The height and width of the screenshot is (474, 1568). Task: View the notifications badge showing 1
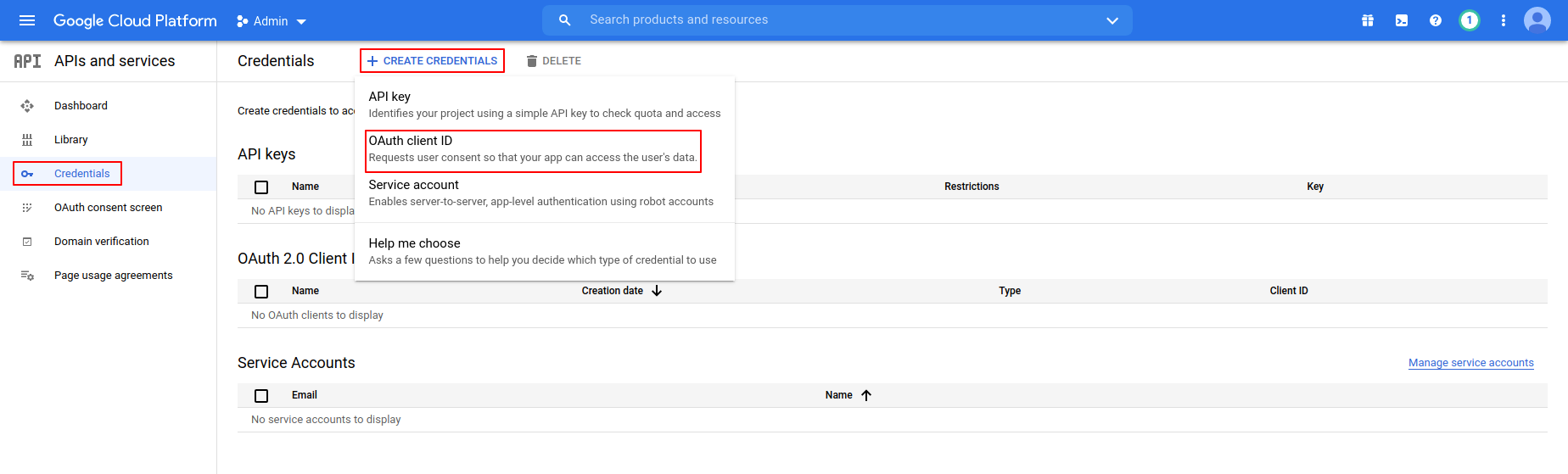(1470, 20)
